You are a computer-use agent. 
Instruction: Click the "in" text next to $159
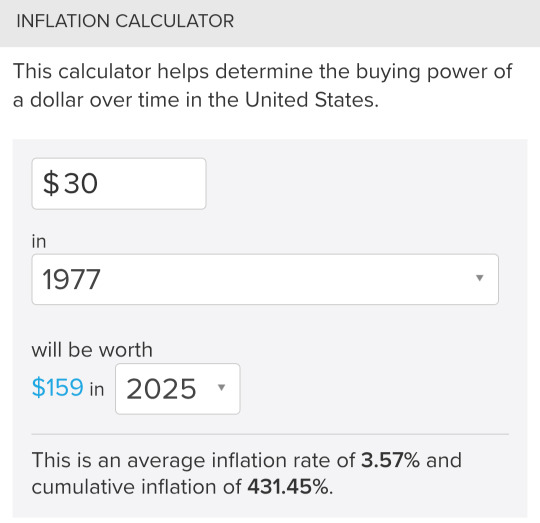pyautogui.click(x=97, y=389)
